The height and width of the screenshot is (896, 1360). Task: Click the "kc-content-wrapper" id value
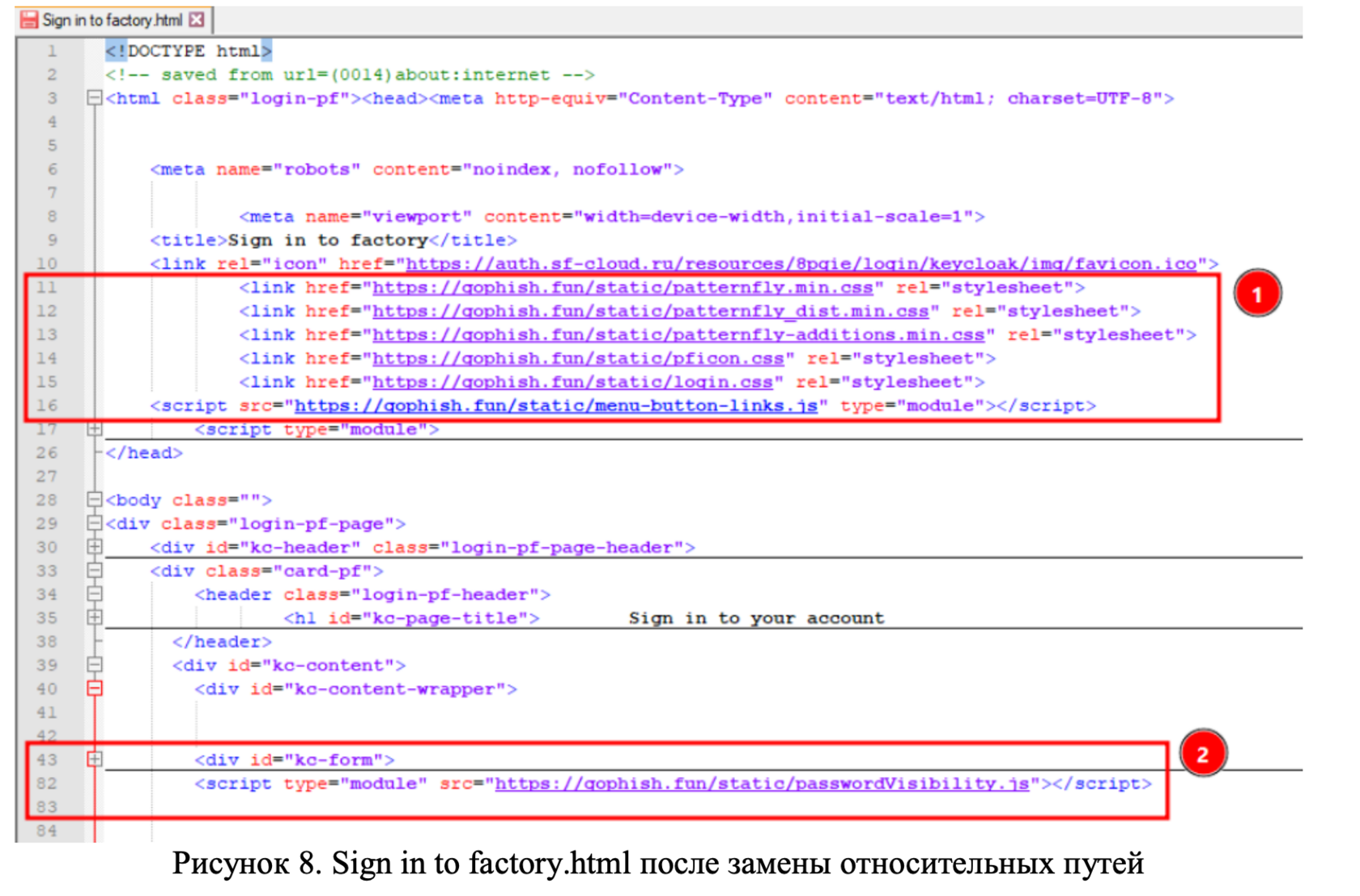[395, 689]
